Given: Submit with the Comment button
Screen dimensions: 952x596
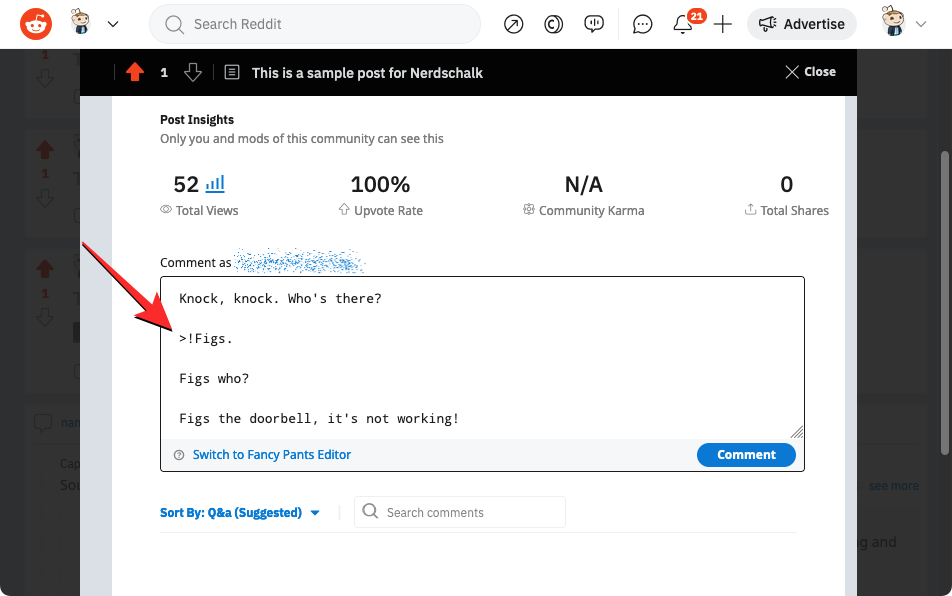Looking at the screenshot, I should pyautogui.click(x=746, y=455).
